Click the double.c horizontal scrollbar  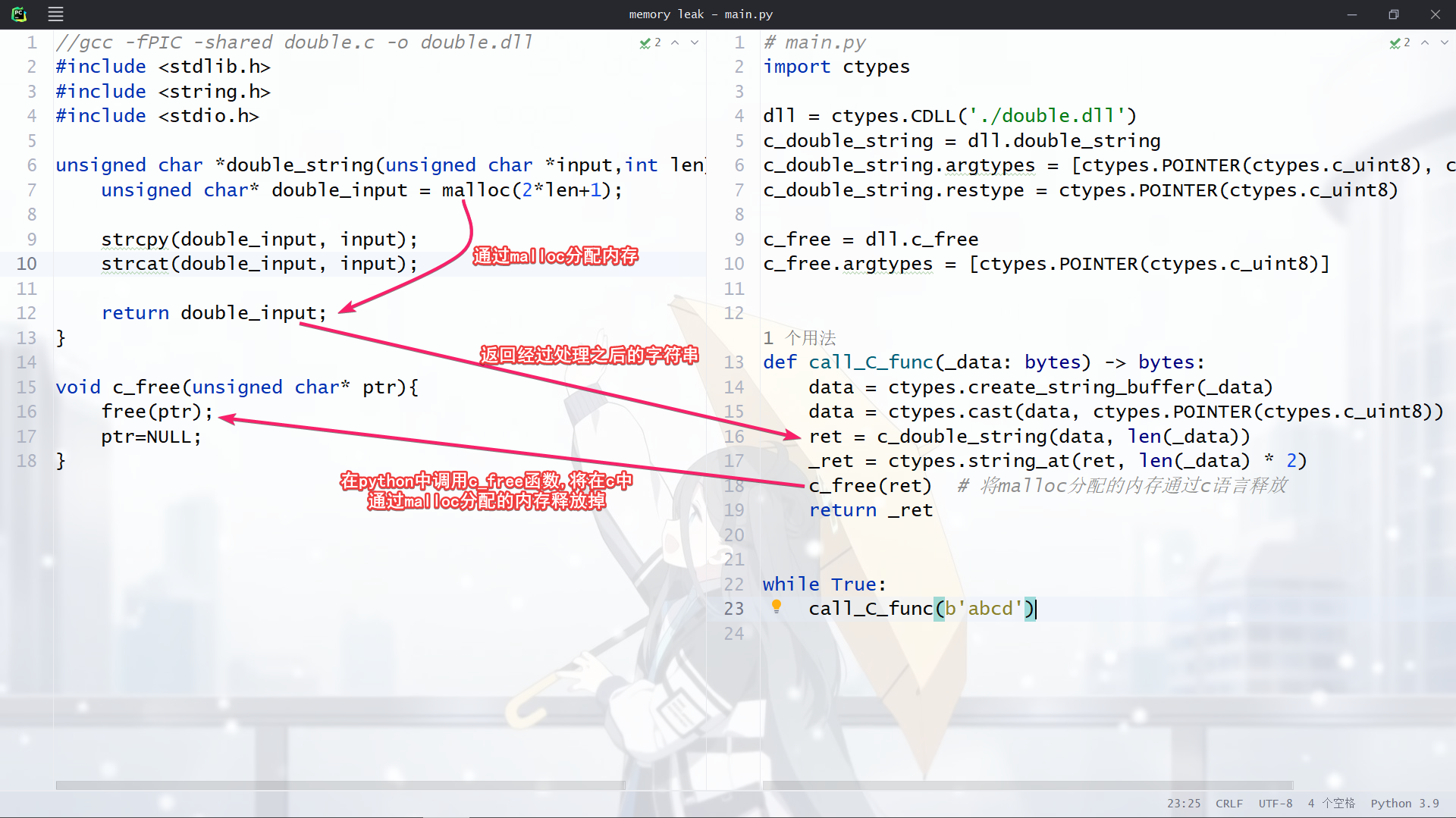(x=340, y=785)
